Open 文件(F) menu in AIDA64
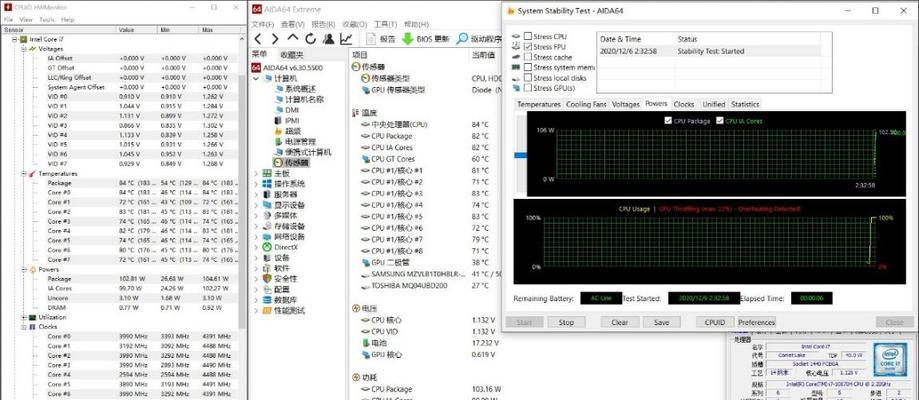Image resolution: width=919 pixels, height=400 pixels. [263, 24]
